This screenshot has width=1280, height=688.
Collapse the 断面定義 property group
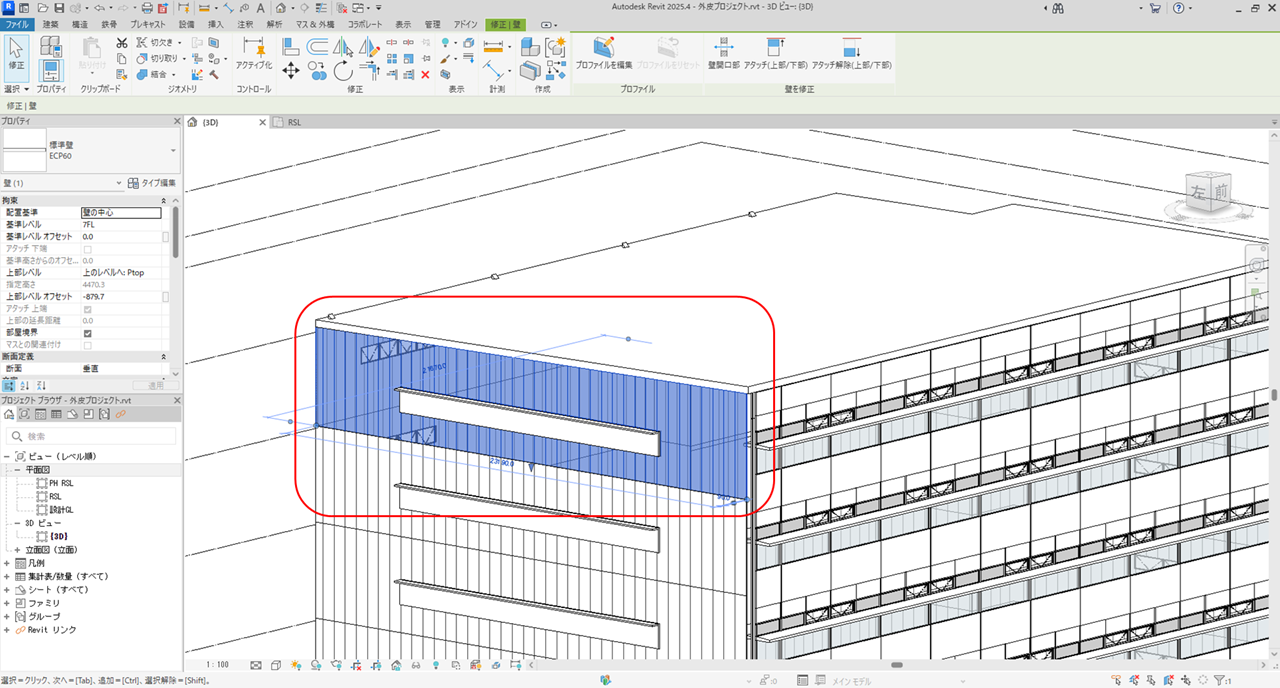tap(164, 356)
